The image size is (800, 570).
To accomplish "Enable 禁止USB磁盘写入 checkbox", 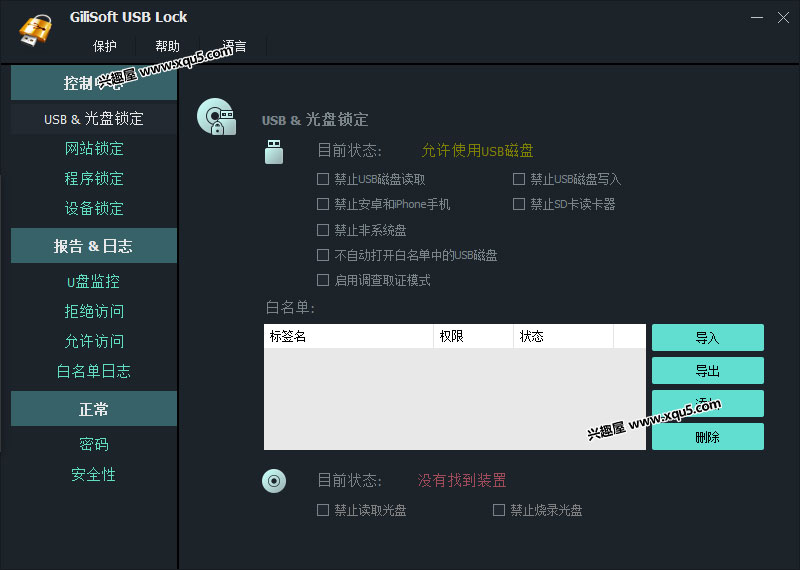I will tap(518, 179).
